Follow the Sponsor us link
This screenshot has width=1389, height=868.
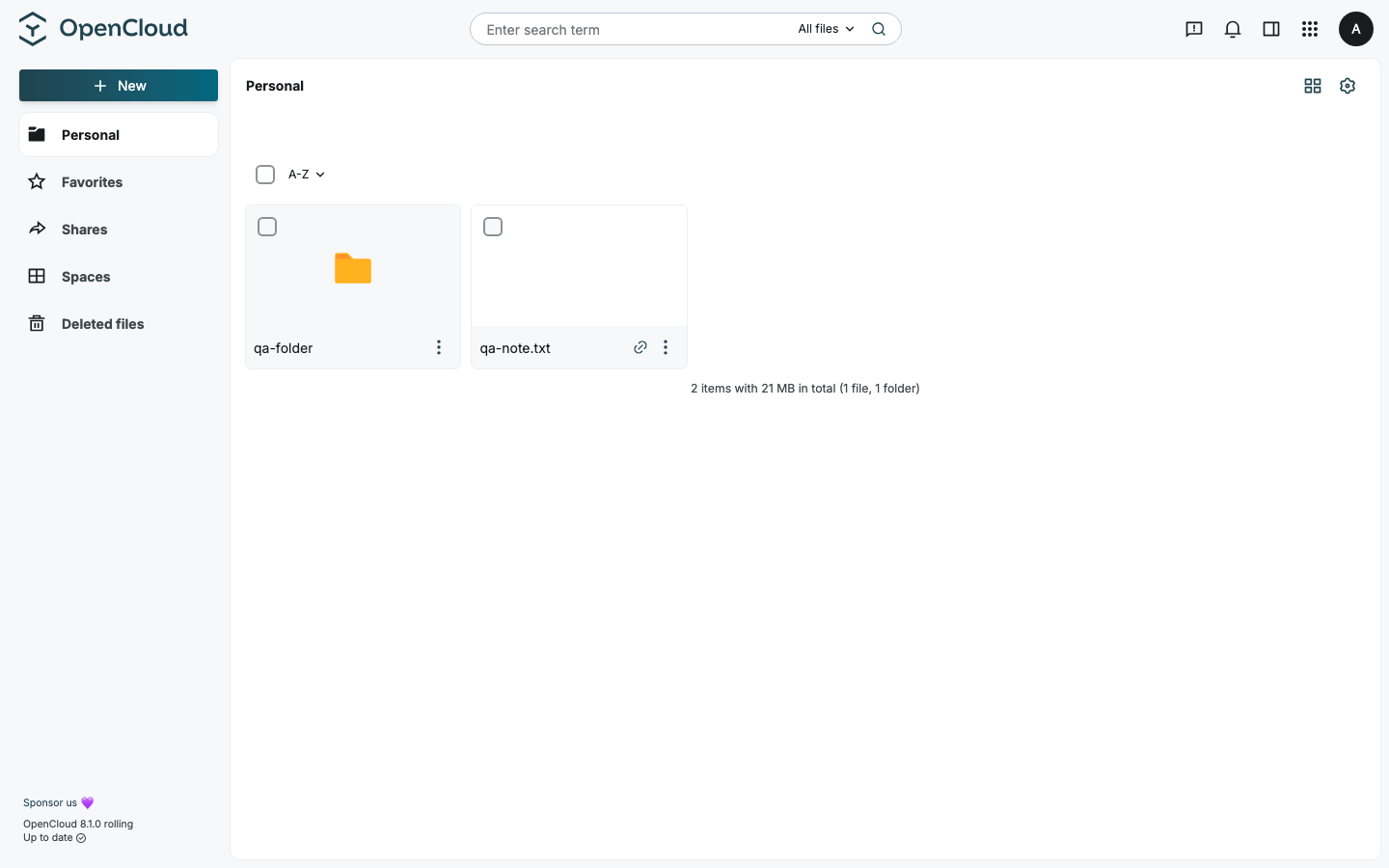[x=58, y=802]
